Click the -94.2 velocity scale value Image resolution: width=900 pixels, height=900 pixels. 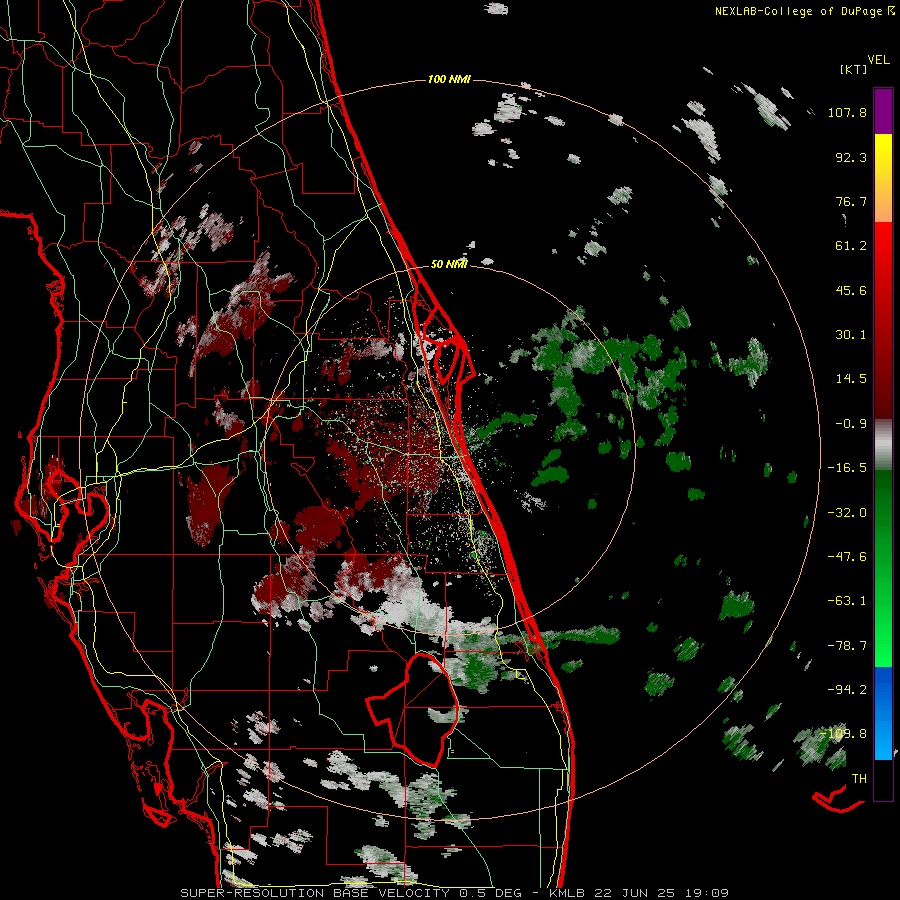click(x=847, y=689)
